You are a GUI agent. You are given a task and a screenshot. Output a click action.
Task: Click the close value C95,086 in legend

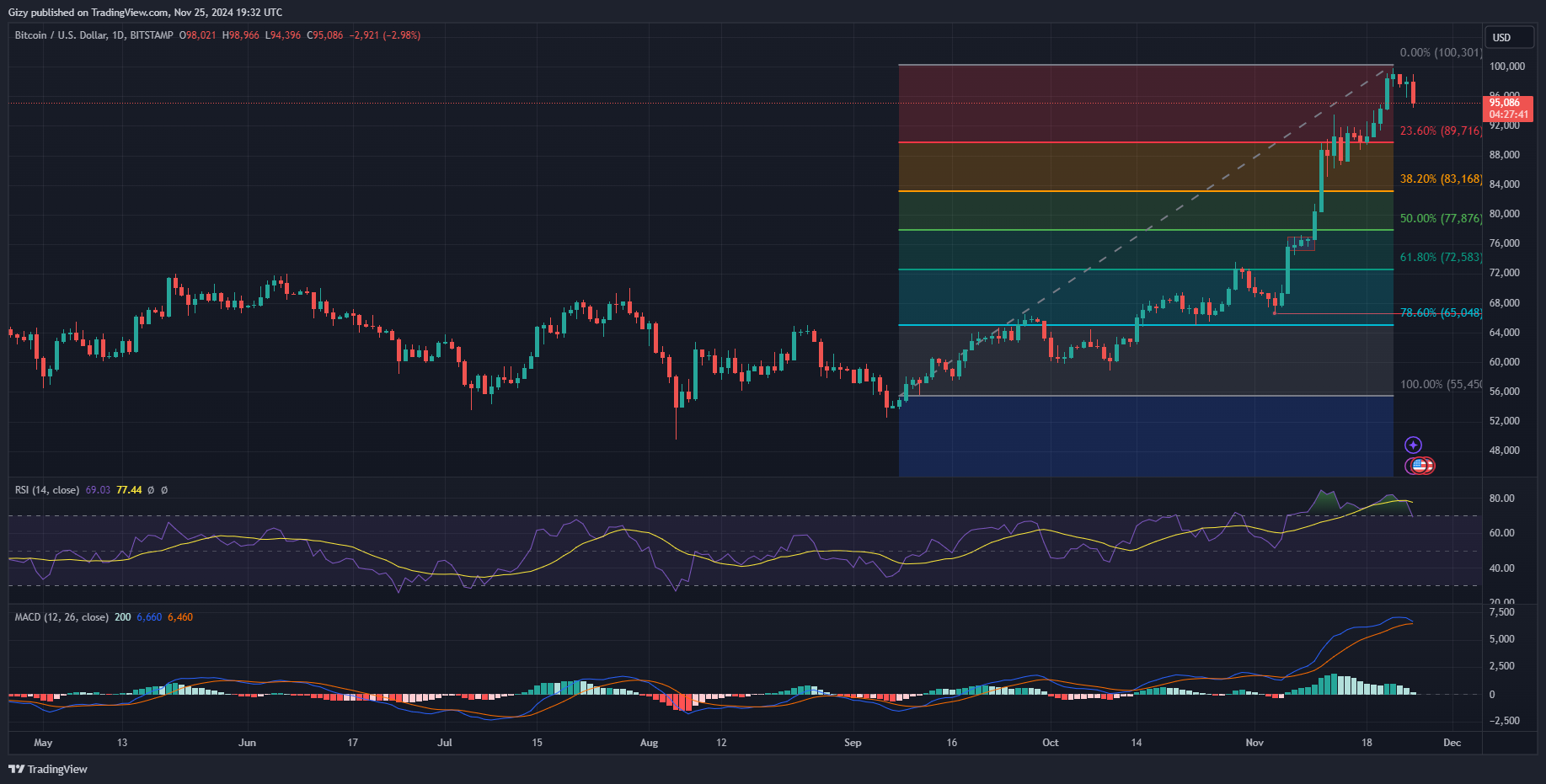pyautogui.click(x=324, y=35)
